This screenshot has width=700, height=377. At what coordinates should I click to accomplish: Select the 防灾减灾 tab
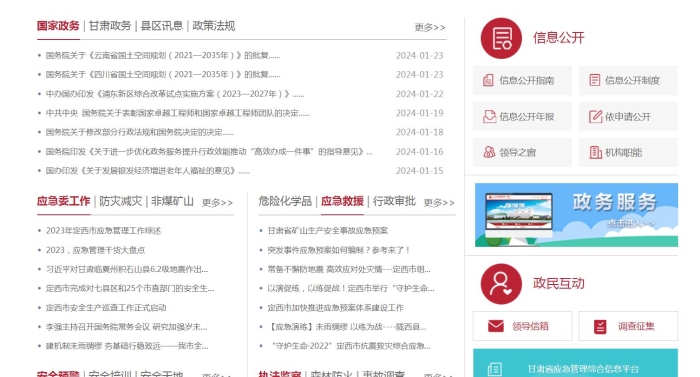pyautogui.click(x=121, y=201)
